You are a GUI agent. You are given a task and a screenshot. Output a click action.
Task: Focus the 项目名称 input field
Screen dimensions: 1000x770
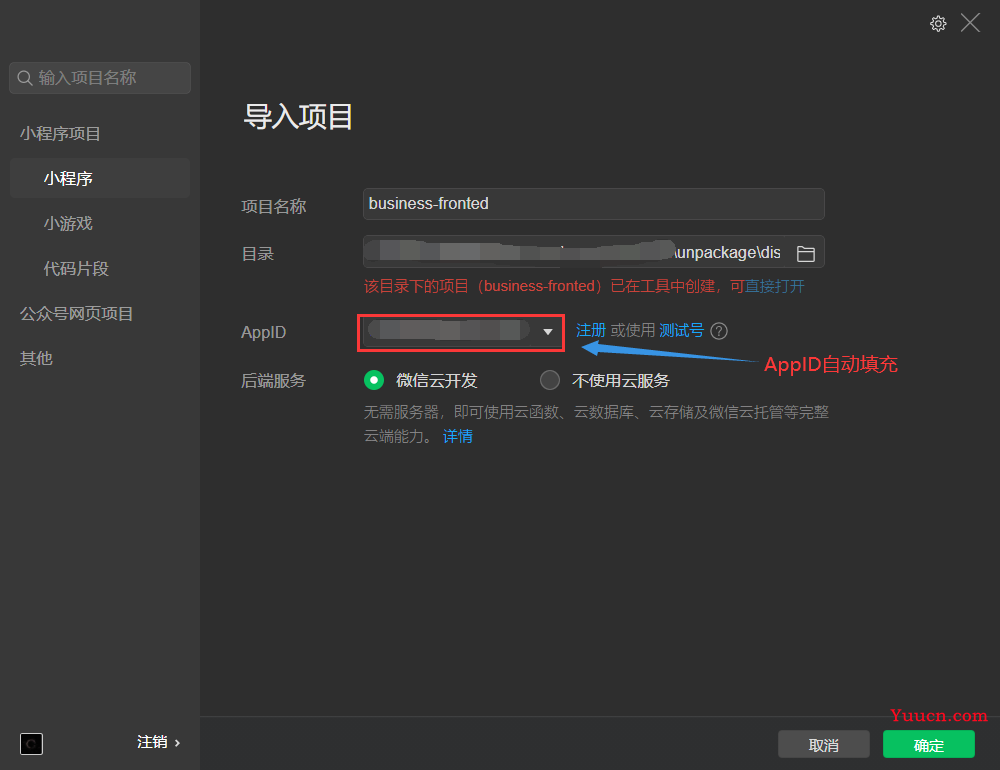click(594, 204)
